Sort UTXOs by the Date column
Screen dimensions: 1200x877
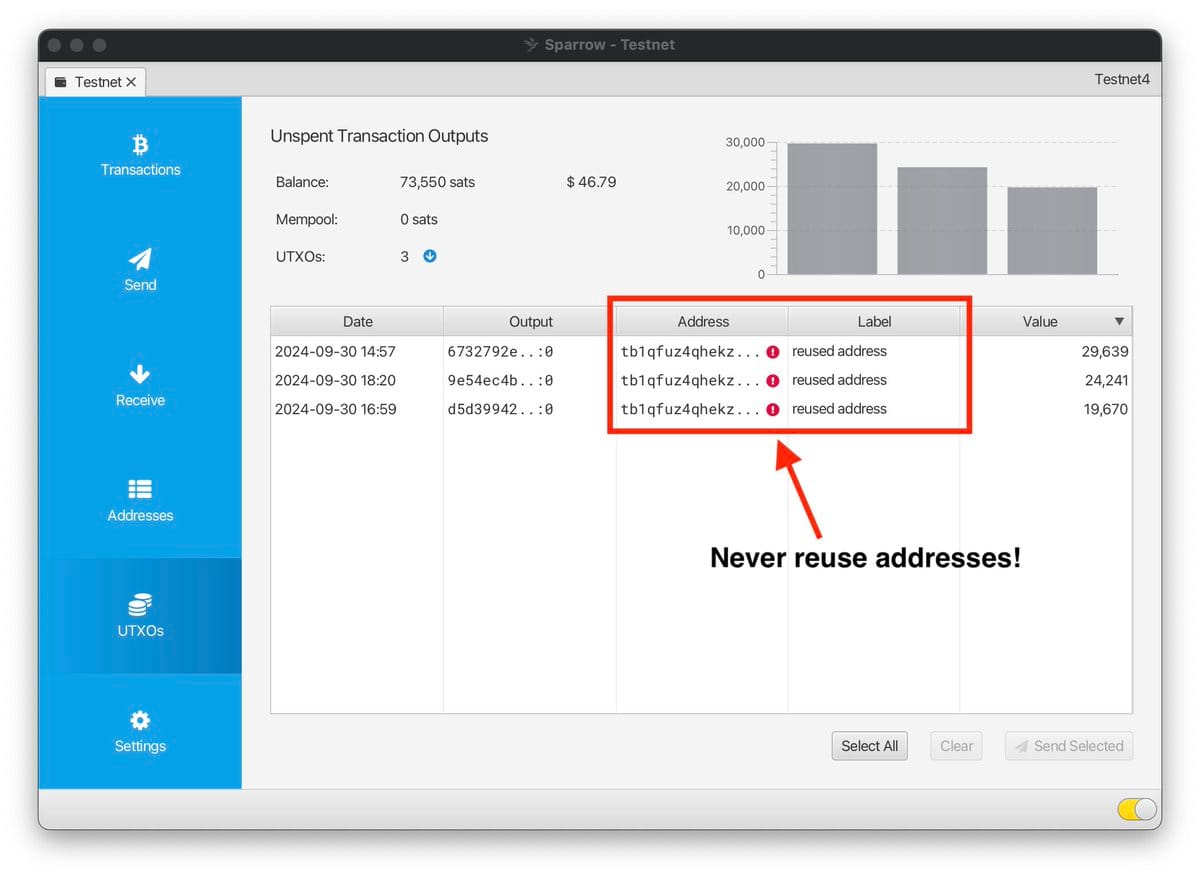(x=357, y=321)
